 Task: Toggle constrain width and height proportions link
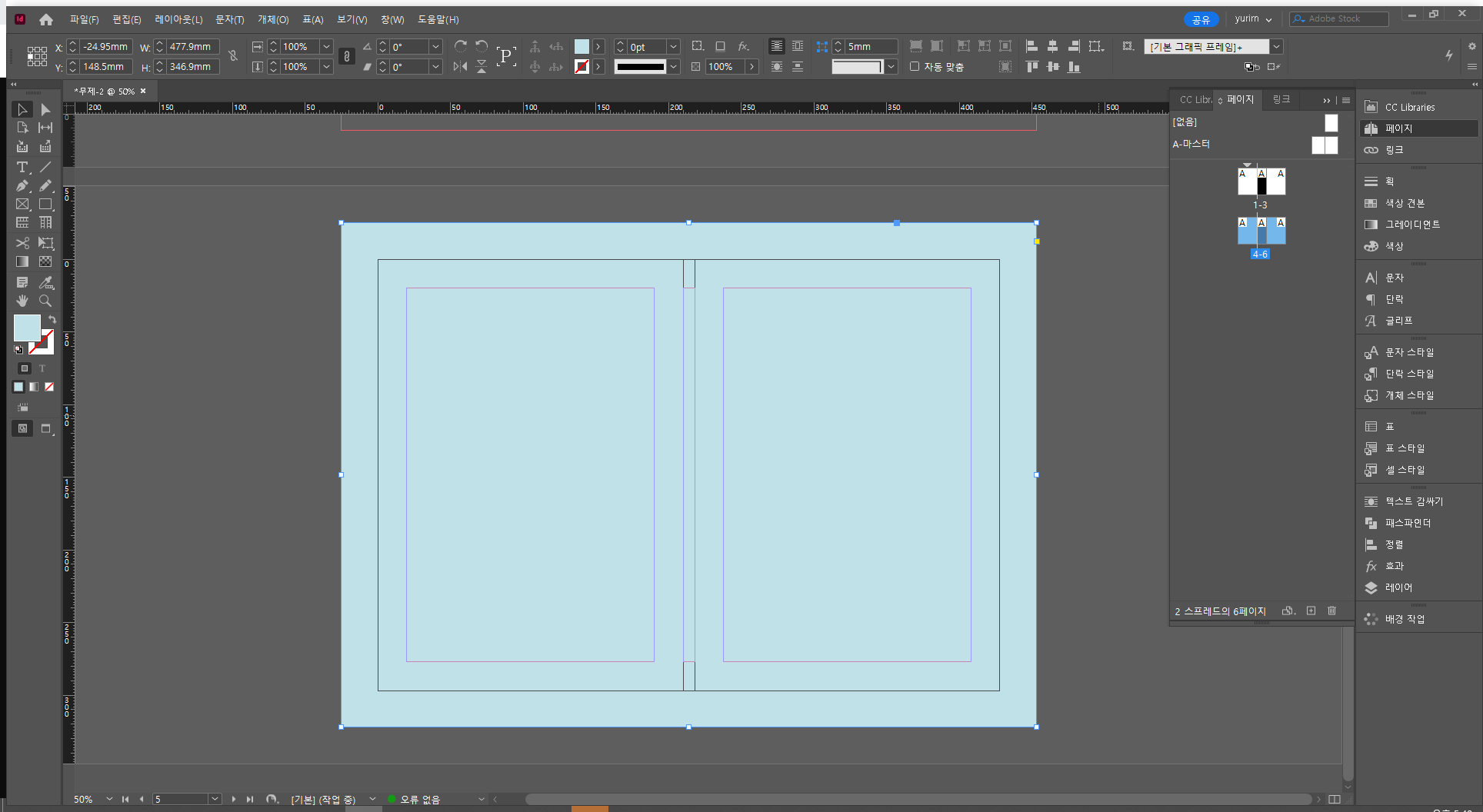[233, 56]
